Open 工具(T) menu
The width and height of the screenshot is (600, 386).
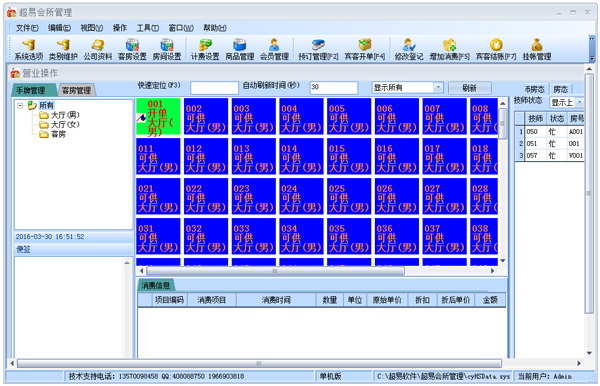[x=148, y=28]
